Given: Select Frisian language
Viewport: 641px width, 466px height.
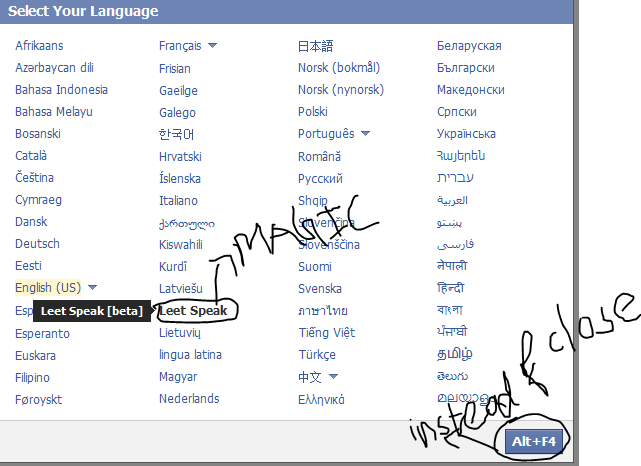Looking at the screenshot, I should point(175,68).
